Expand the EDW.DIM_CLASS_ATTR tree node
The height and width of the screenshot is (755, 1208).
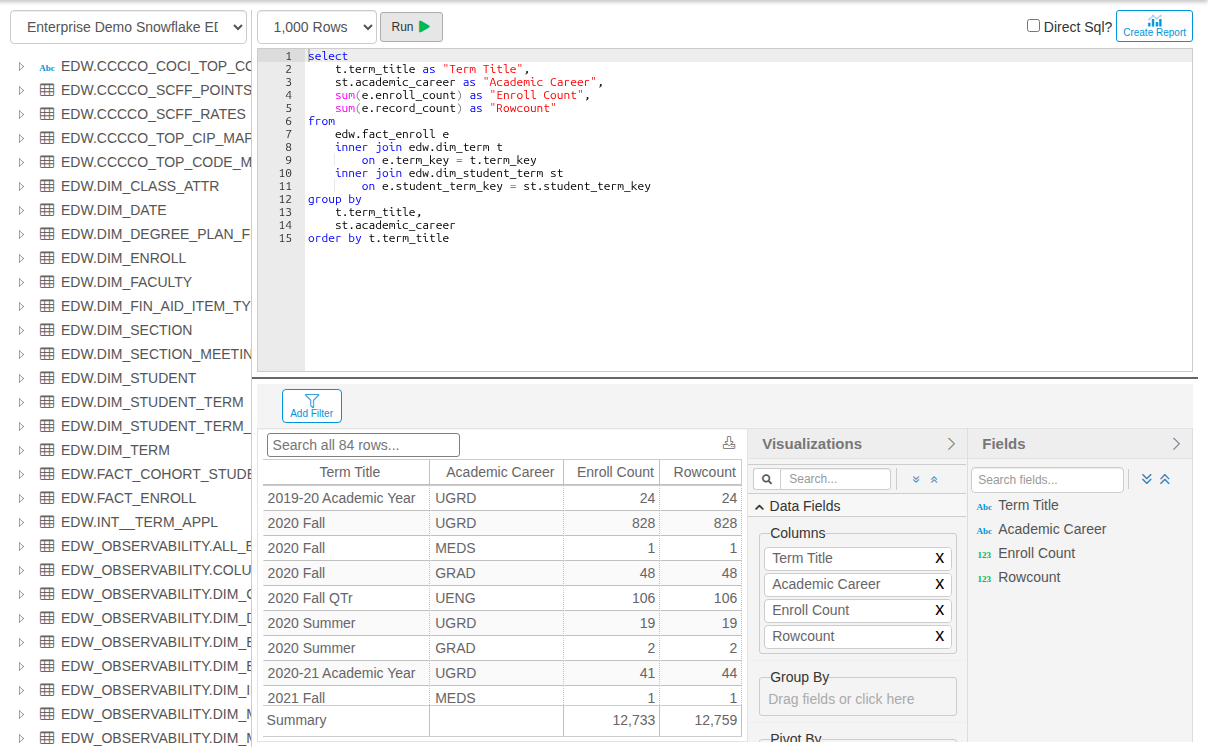tap(20, 186)
